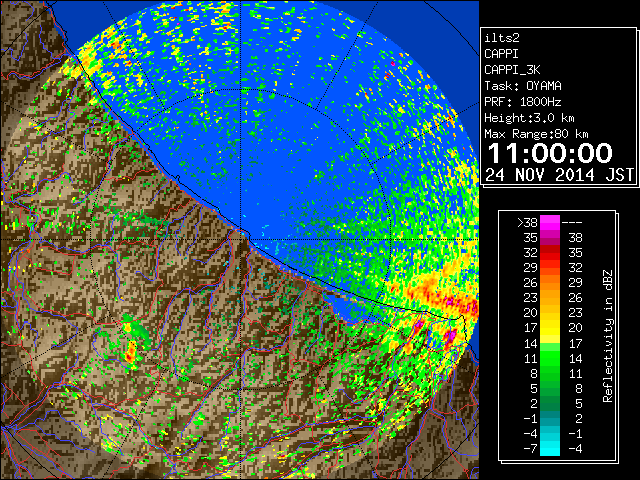Viewport: 640px width, 480px height.
Task: Click the '24 NOV 2014 JST' date
Action: 559,175
